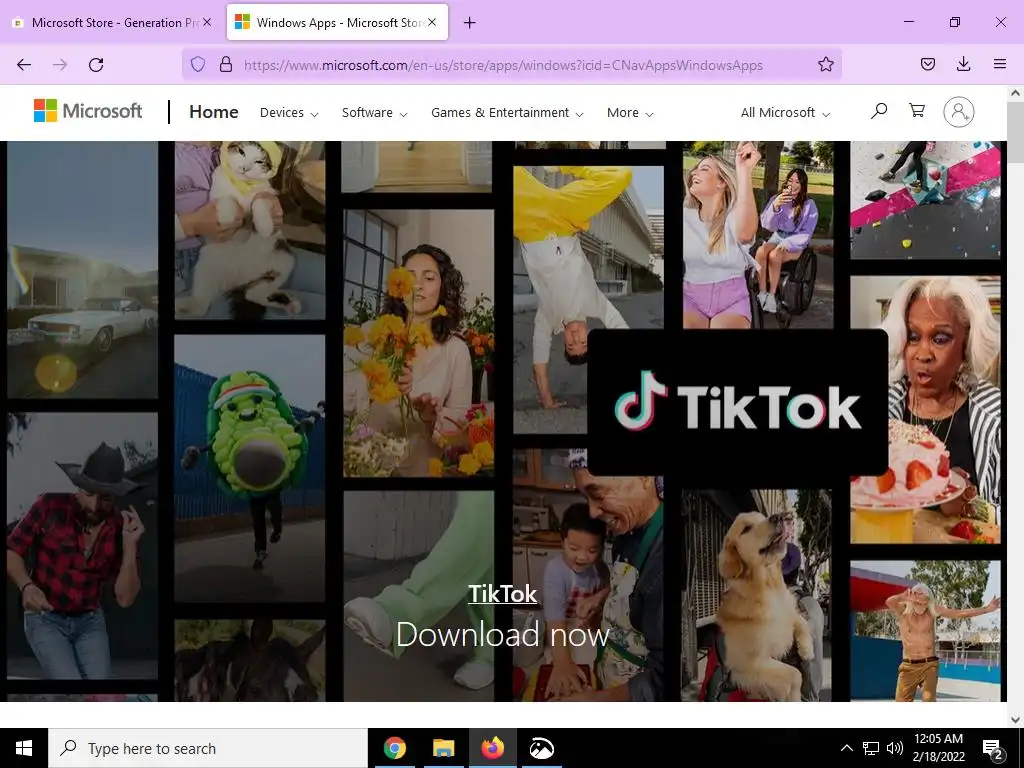Viewport: 1024px width, 768px height.
Task: Expand the More dropdown
Action: click(630, 112)
